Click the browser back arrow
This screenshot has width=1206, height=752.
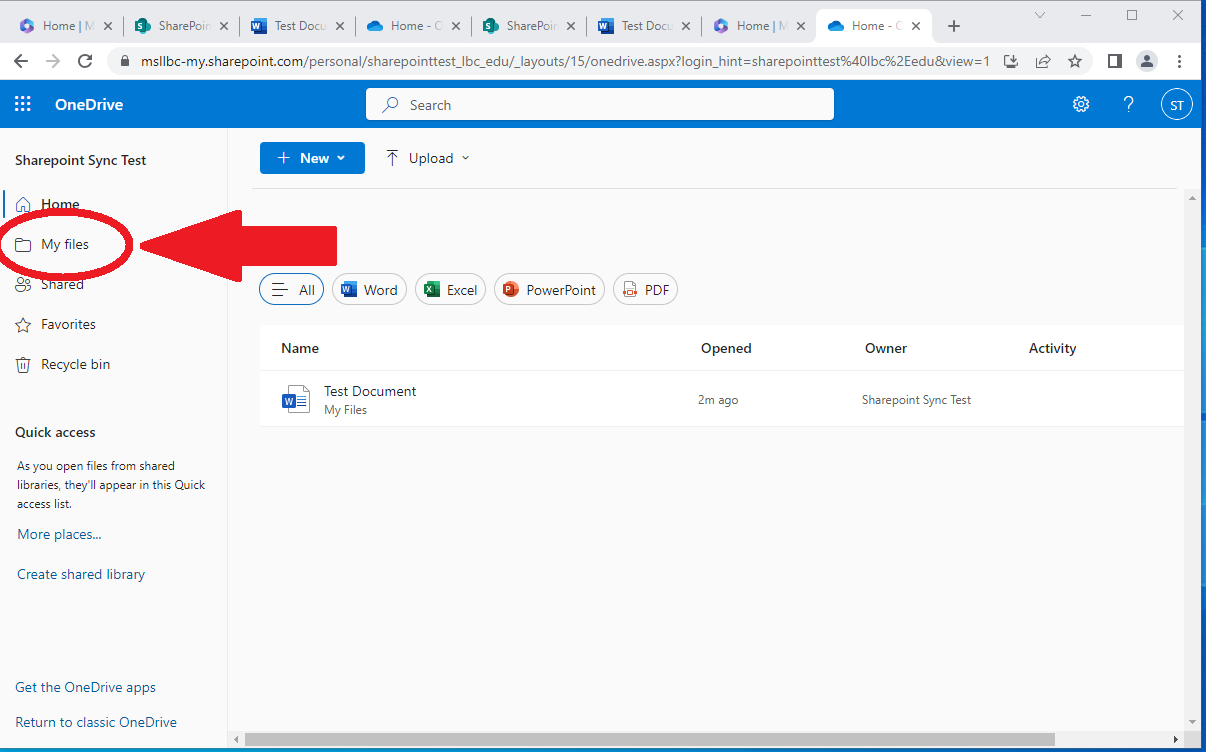(x=21, y=61)
